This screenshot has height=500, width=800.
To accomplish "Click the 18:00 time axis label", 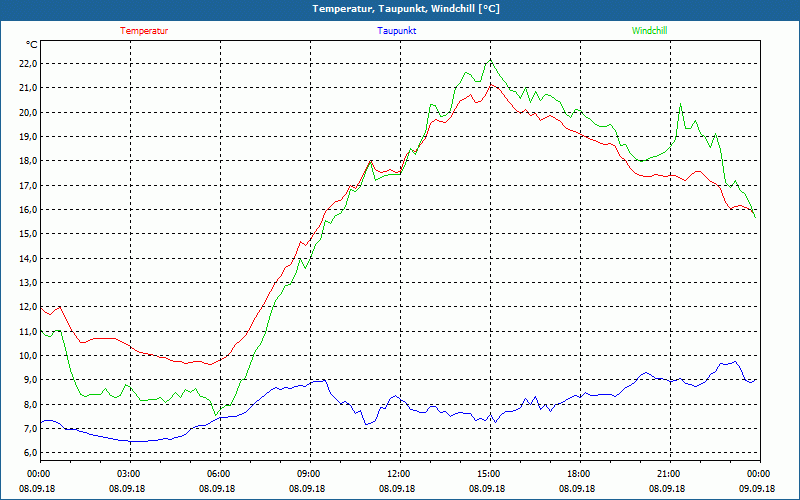I will (580, 474).
